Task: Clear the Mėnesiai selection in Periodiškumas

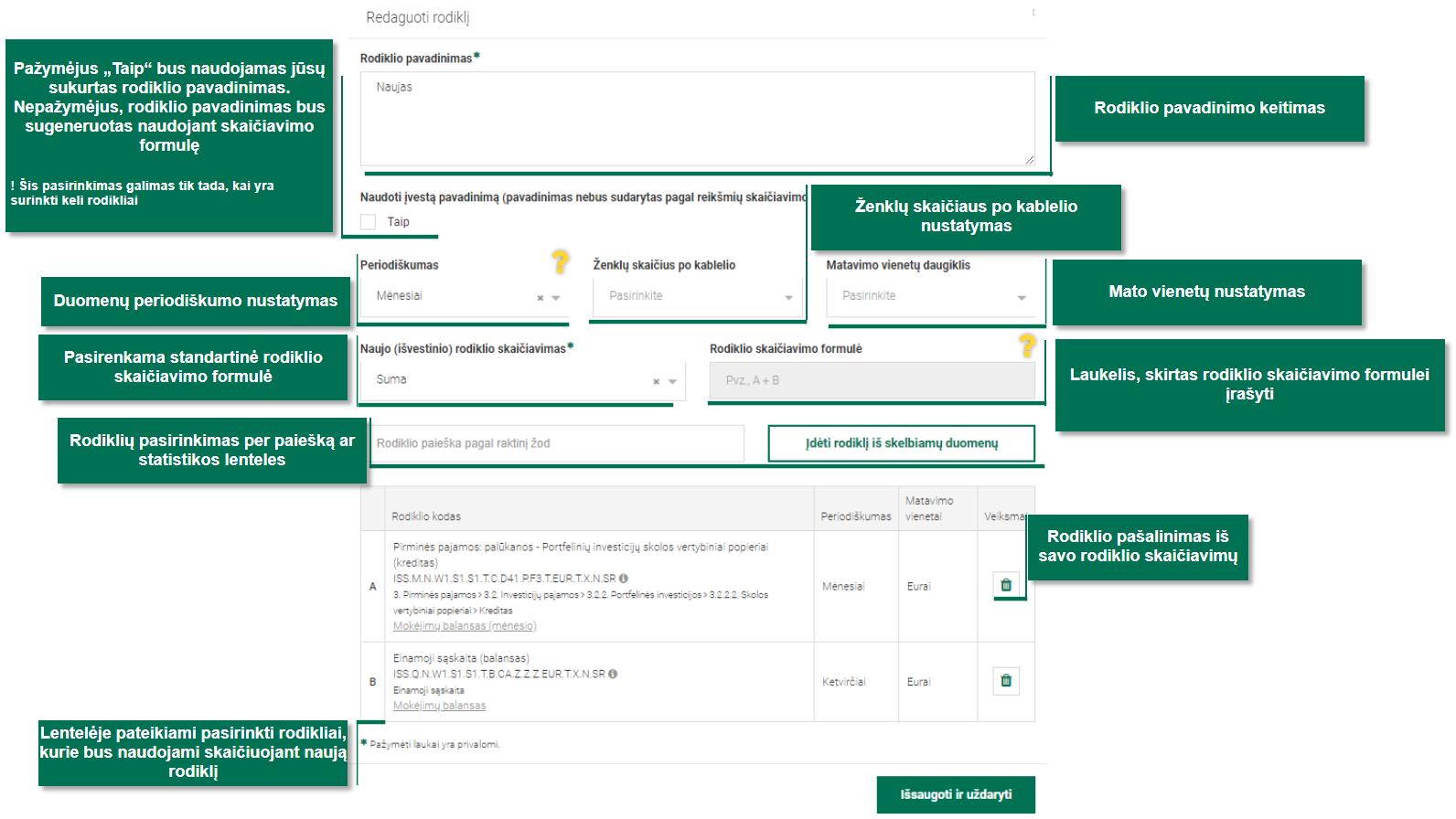Action: (540, 298)
